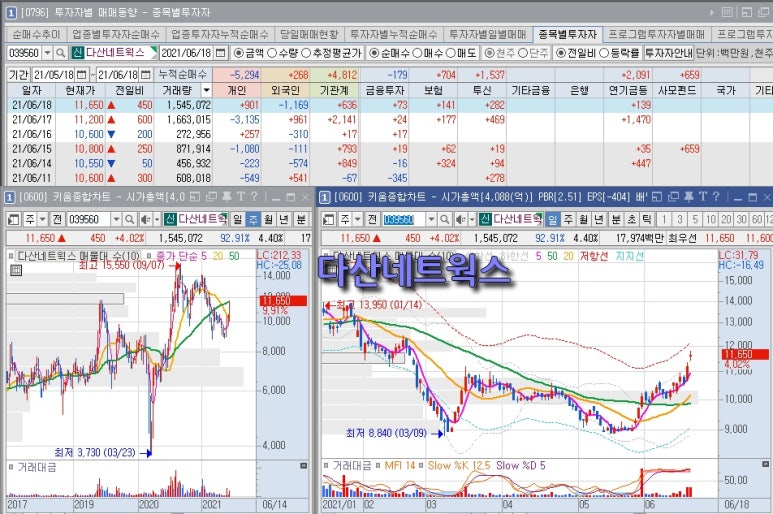Expand the stock code dropdown in the left chart

coord(116,219)
